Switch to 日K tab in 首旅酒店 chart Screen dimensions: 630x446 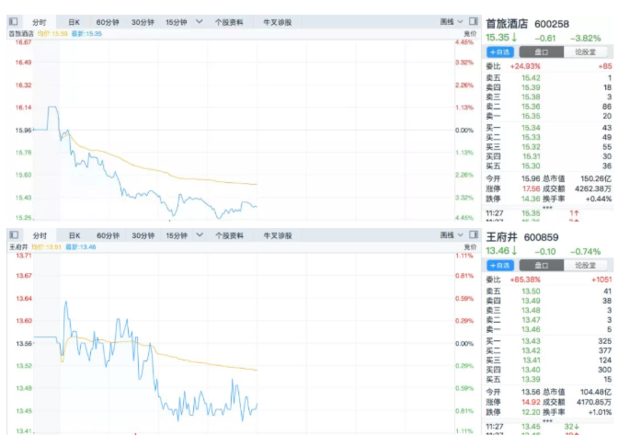click(x=74, y=22)
